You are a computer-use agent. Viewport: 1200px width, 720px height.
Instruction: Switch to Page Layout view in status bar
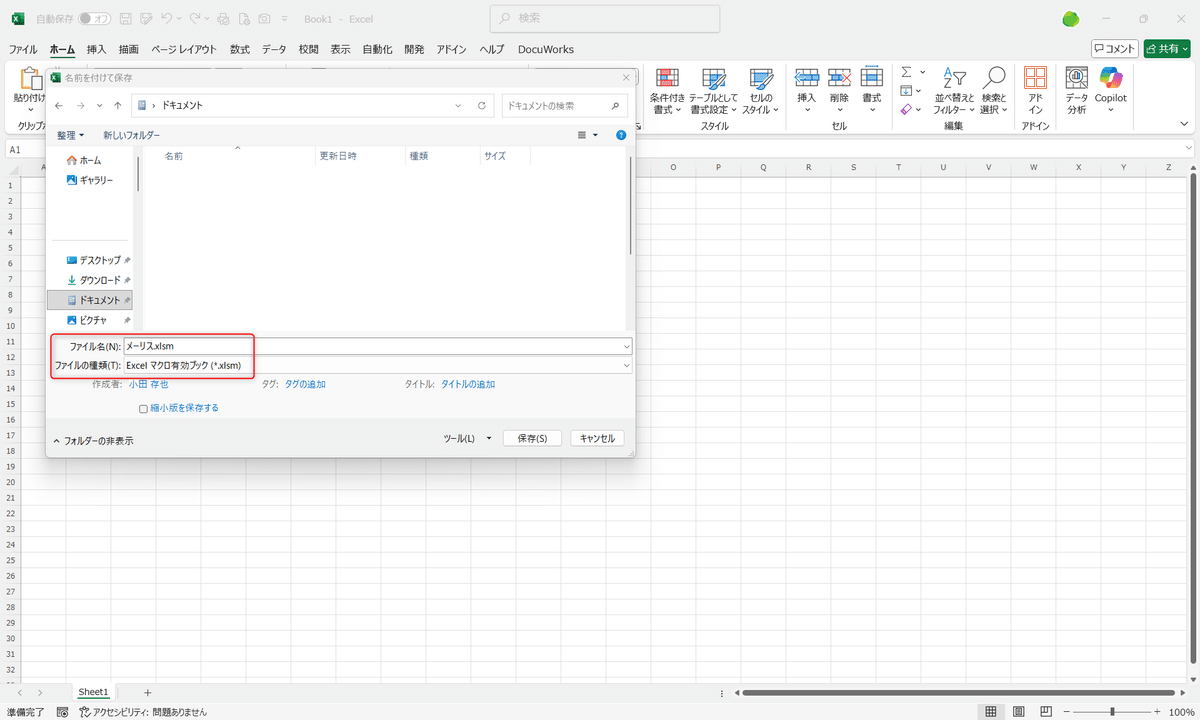pyautogui.click(x=1018, y=711)
